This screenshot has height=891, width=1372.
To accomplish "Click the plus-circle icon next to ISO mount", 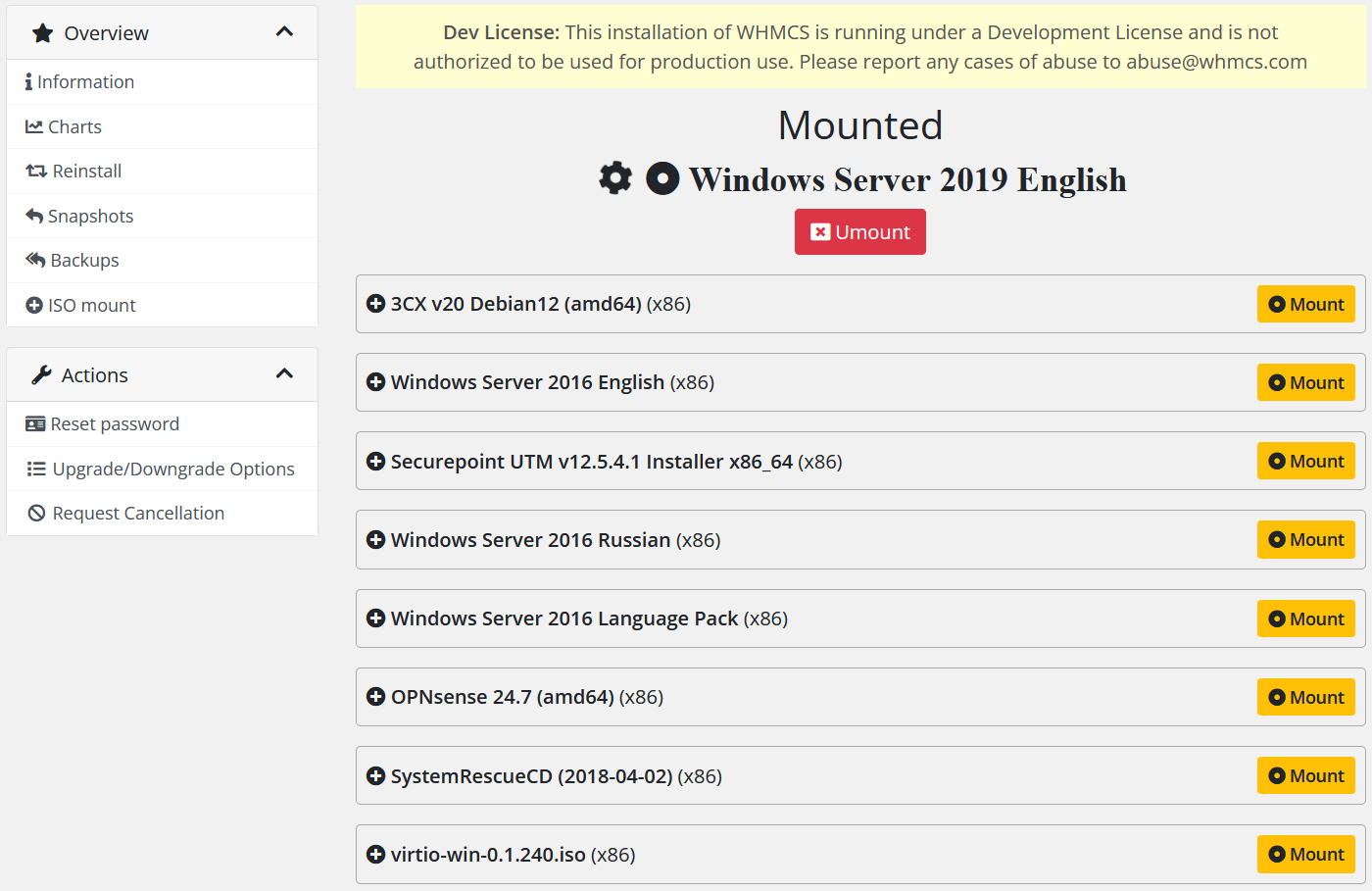I will [34, 305].
